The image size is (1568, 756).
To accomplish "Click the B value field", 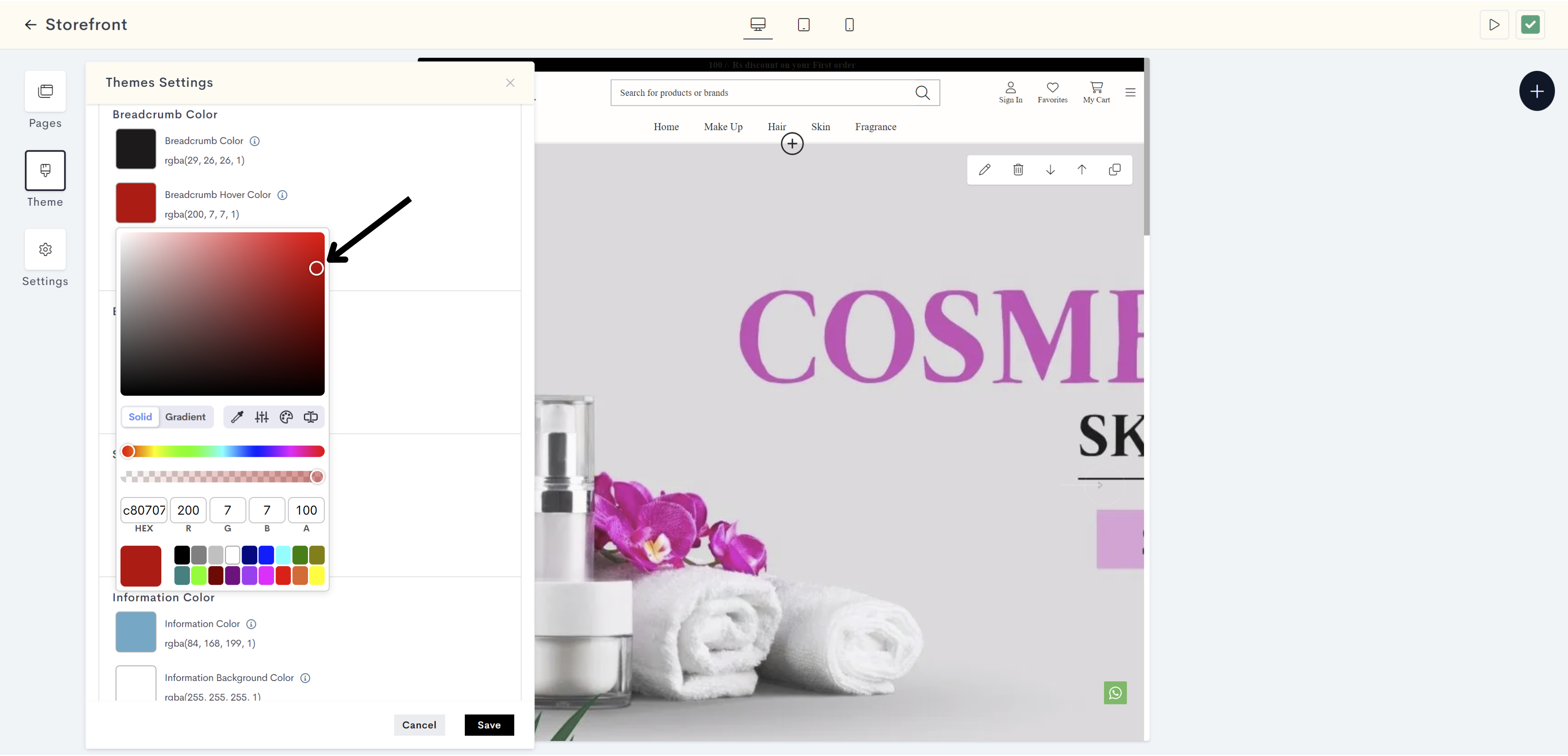I will (267, 510).
